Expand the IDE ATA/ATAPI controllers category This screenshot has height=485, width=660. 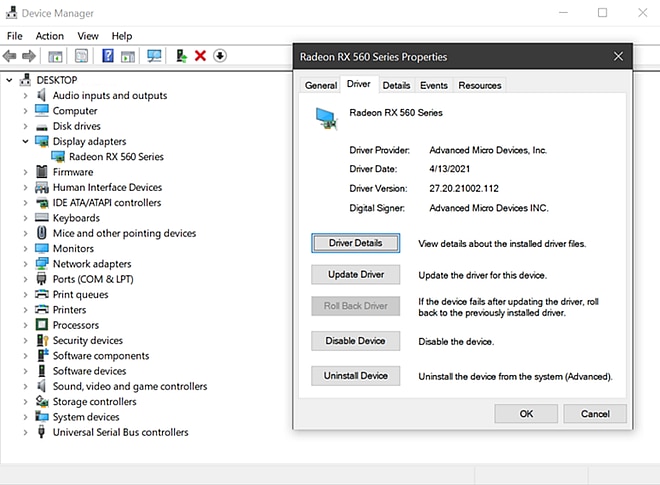pyautogui.click(x=25, y=203)
